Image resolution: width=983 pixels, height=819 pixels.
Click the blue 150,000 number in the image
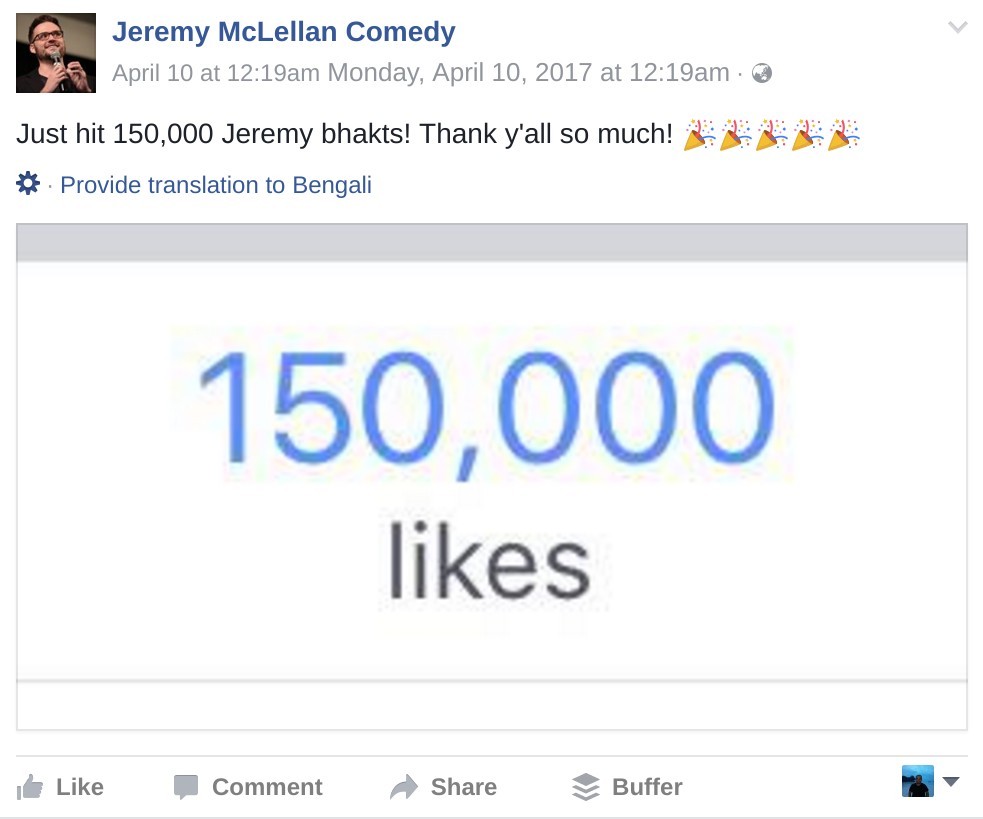[x=486, y=408]
